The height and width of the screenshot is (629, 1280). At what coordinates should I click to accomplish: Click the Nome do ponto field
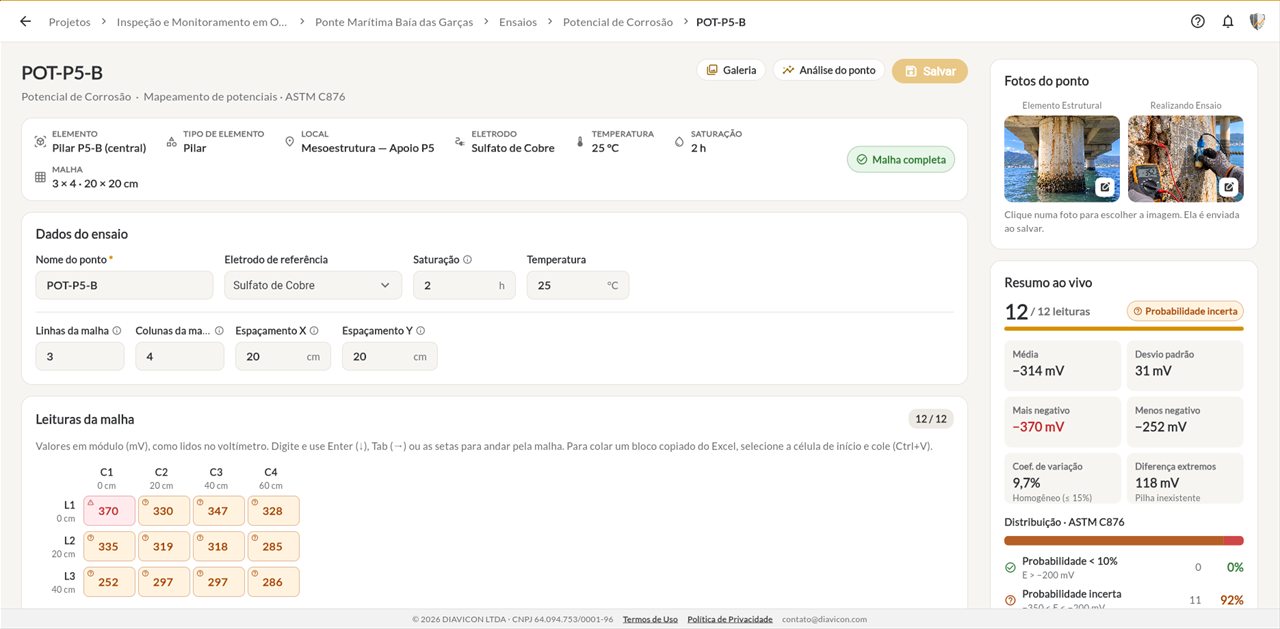tap(124, 285)
